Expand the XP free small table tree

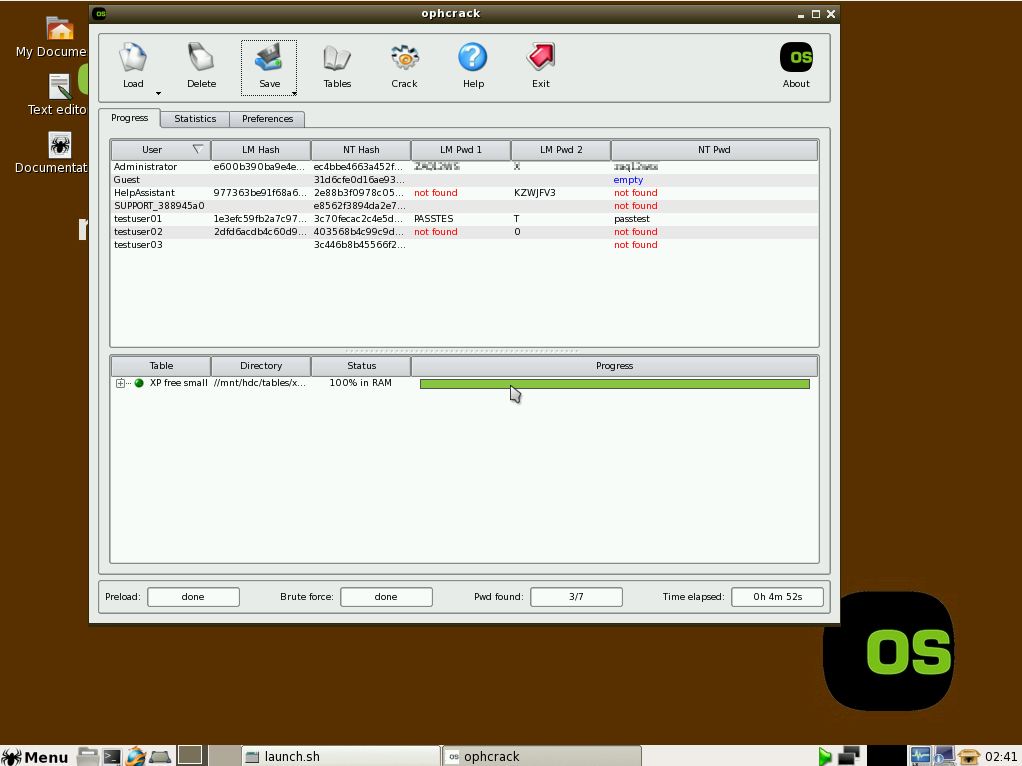(120, 383)
